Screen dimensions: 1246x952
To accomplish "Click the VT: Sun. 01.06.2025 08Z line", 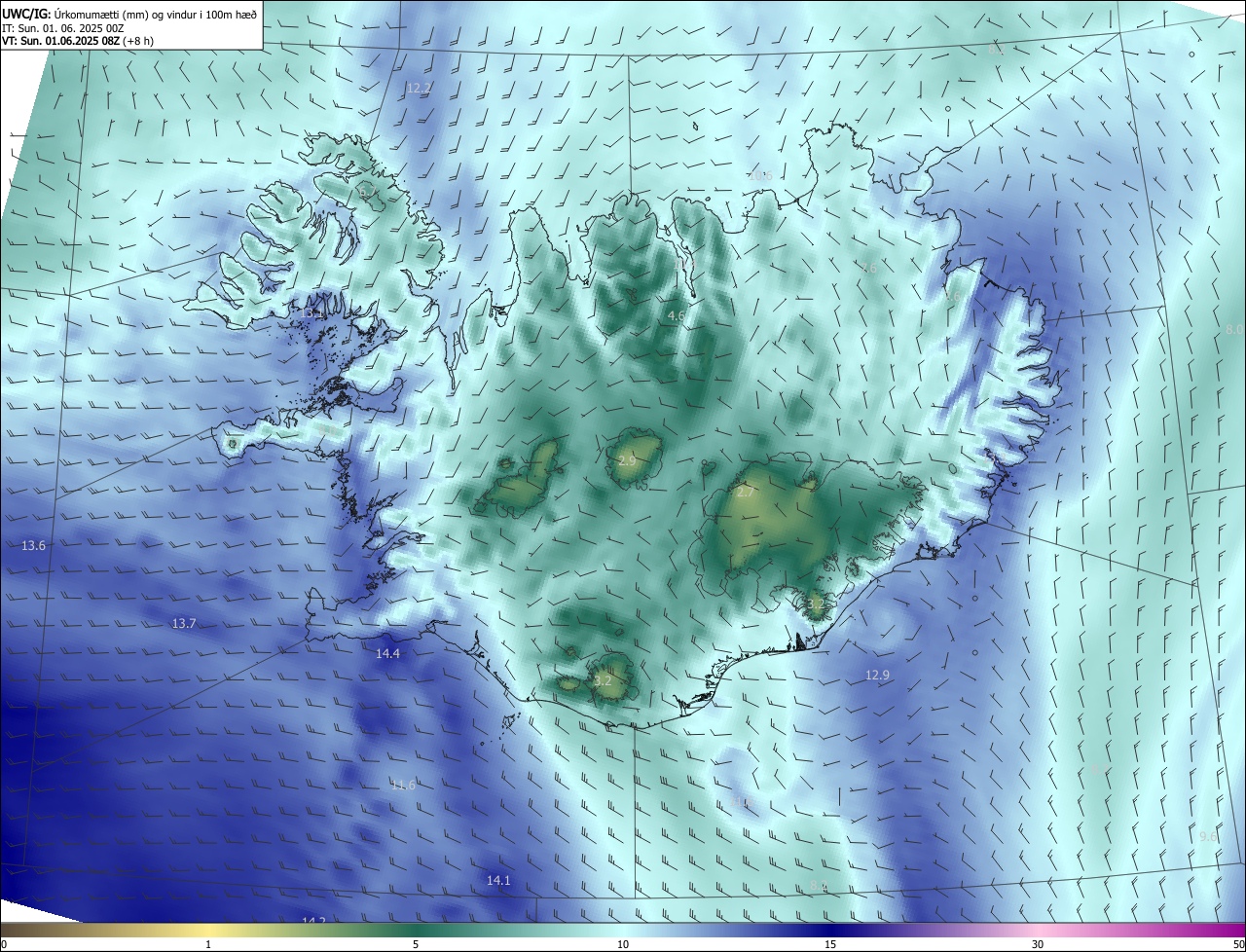I will tap(77, 41).
